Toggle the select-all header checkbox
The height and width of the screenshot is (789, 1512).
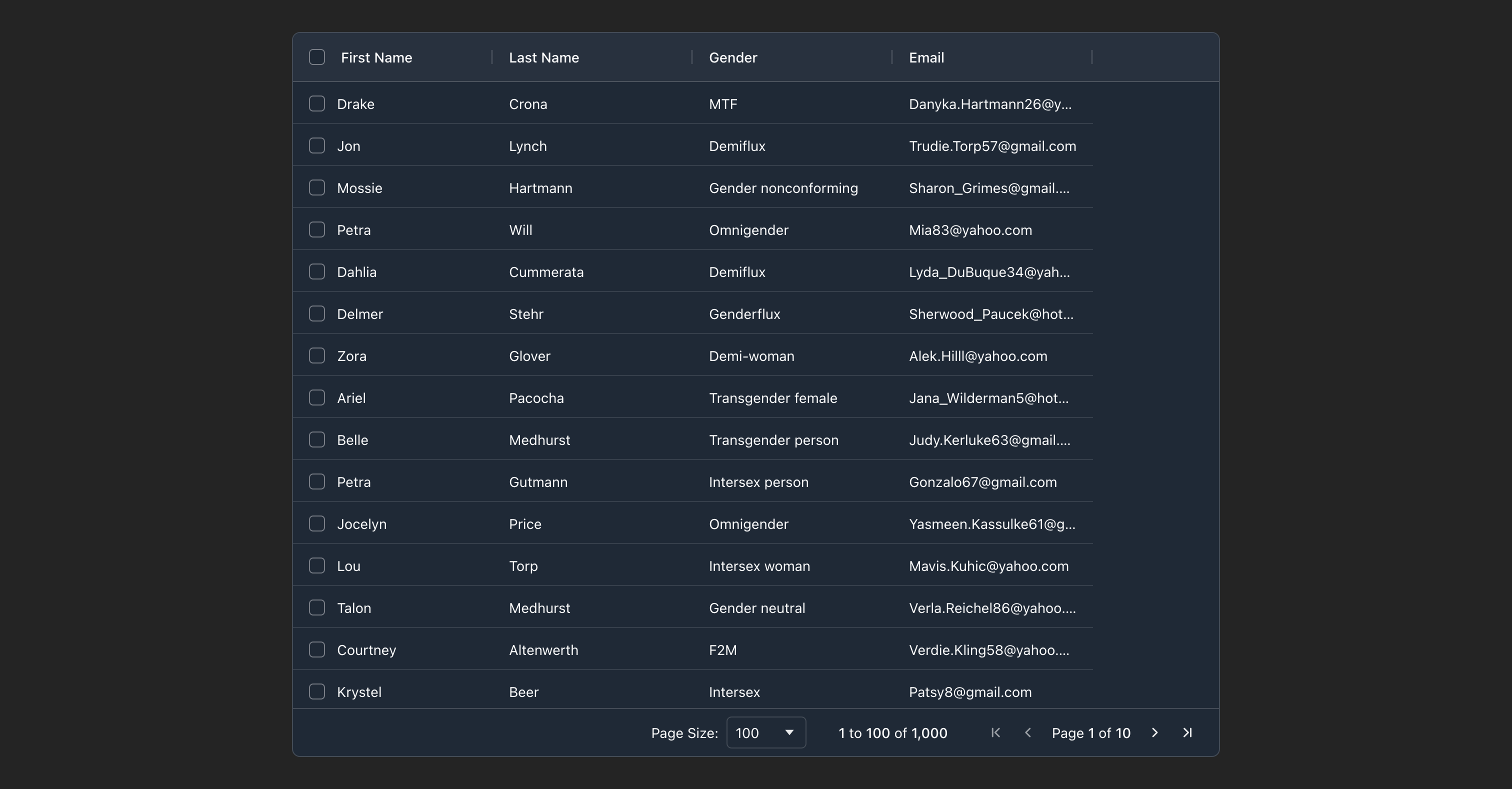[x=317, y=57]
